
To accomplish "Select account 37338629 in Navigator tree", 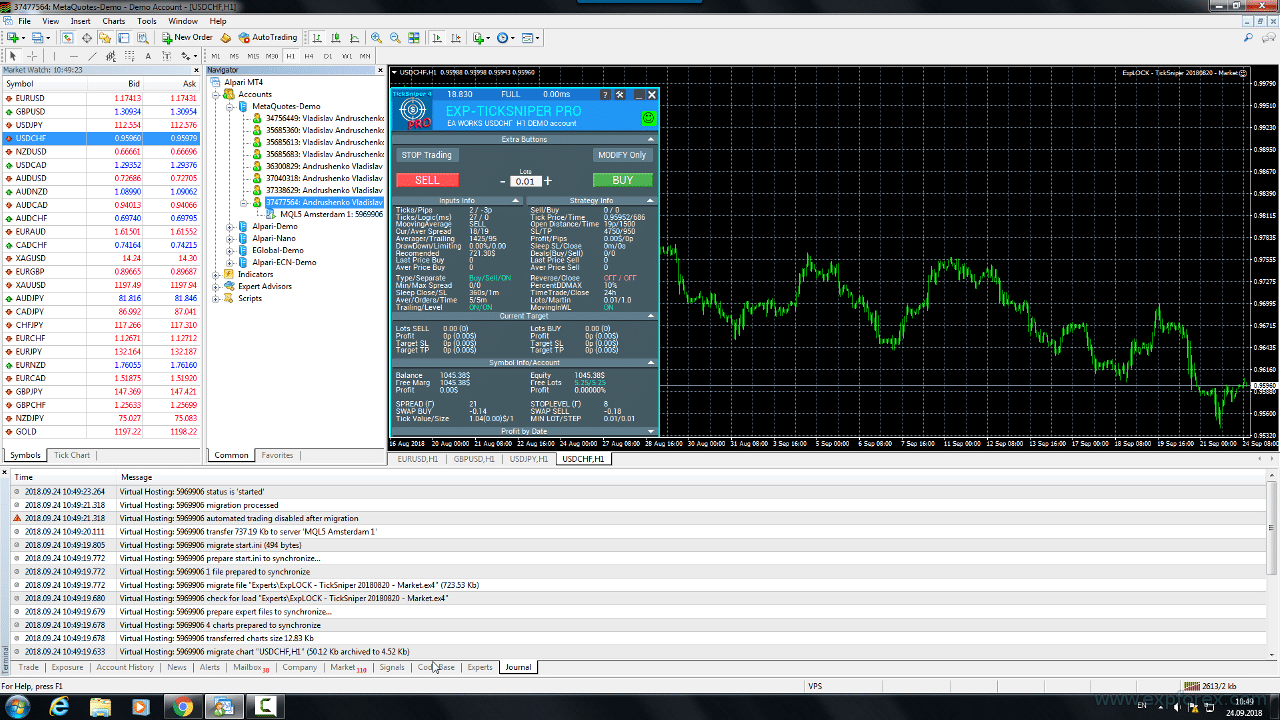I will (x=322, y=190).
